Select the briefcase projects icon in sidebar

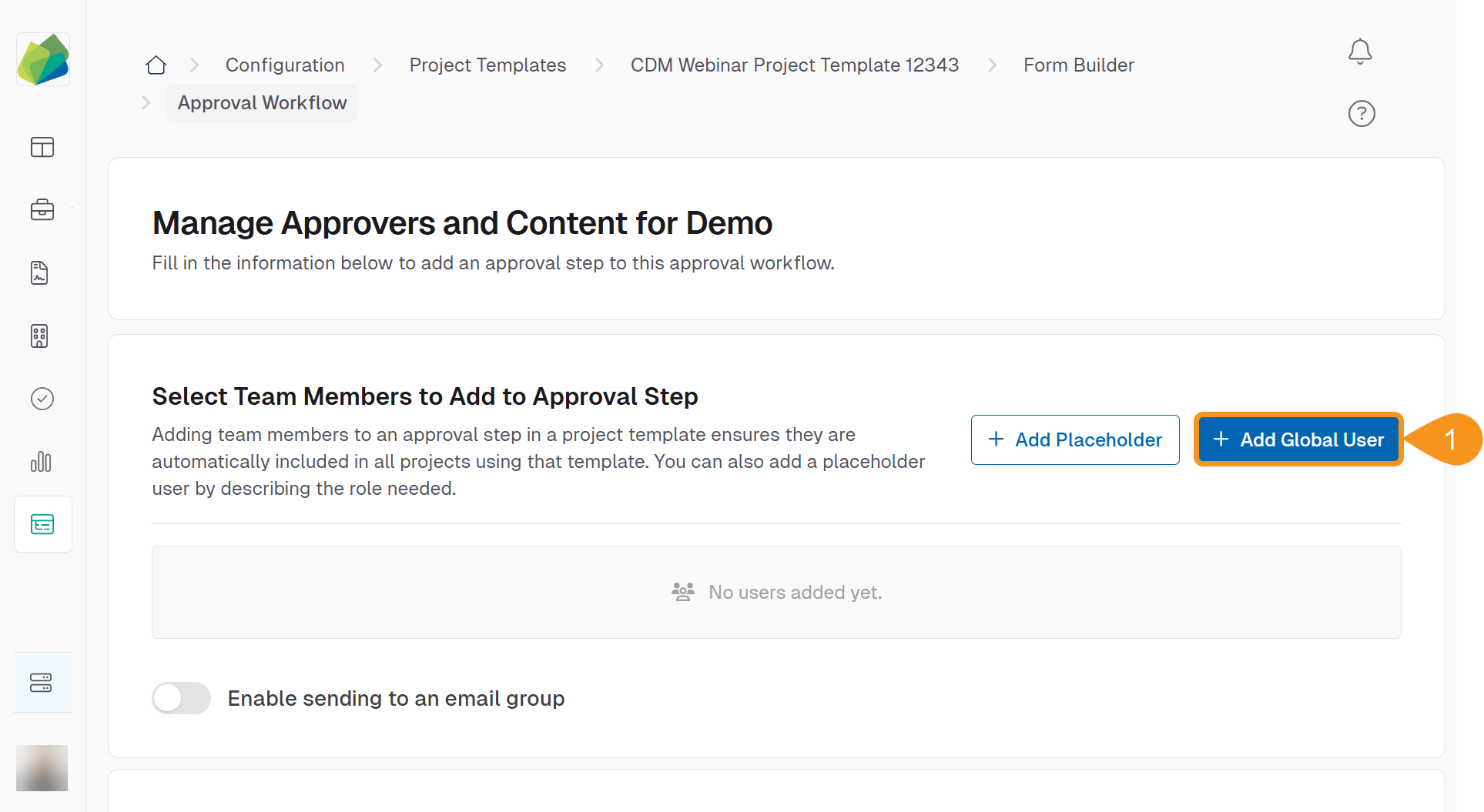pos(42,209)
